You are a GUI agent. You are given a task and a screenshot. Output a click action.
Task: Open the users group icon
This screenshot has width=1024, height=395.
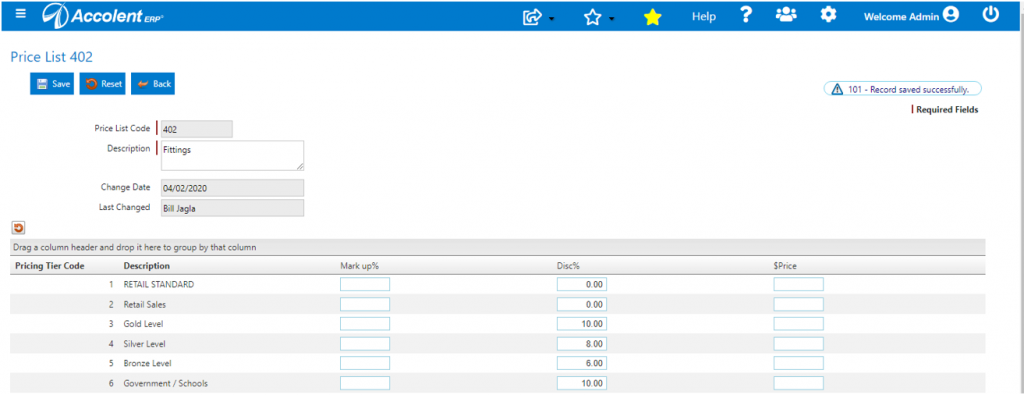[x=786, y=15]
